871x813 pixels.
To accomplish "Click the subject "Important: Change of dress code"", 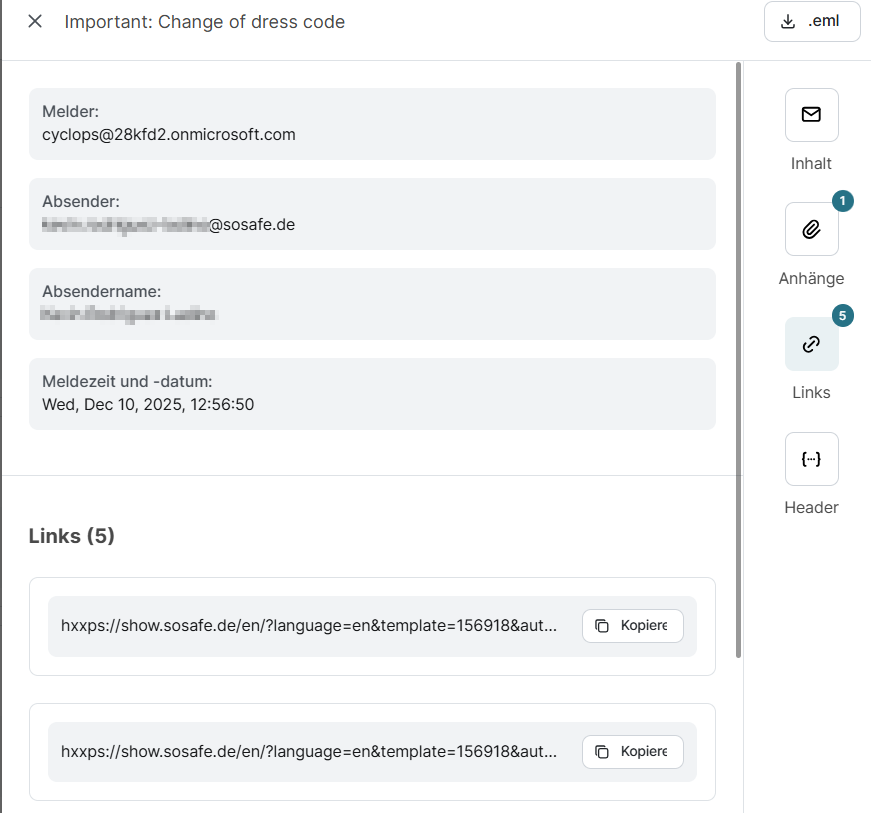I will click(x=205, y=22).
